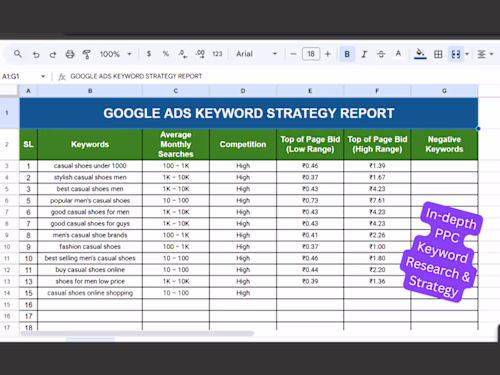Screen dimensions: 500x375
Task: Open more number formats (123)
Action: click(x=217, y=54)
